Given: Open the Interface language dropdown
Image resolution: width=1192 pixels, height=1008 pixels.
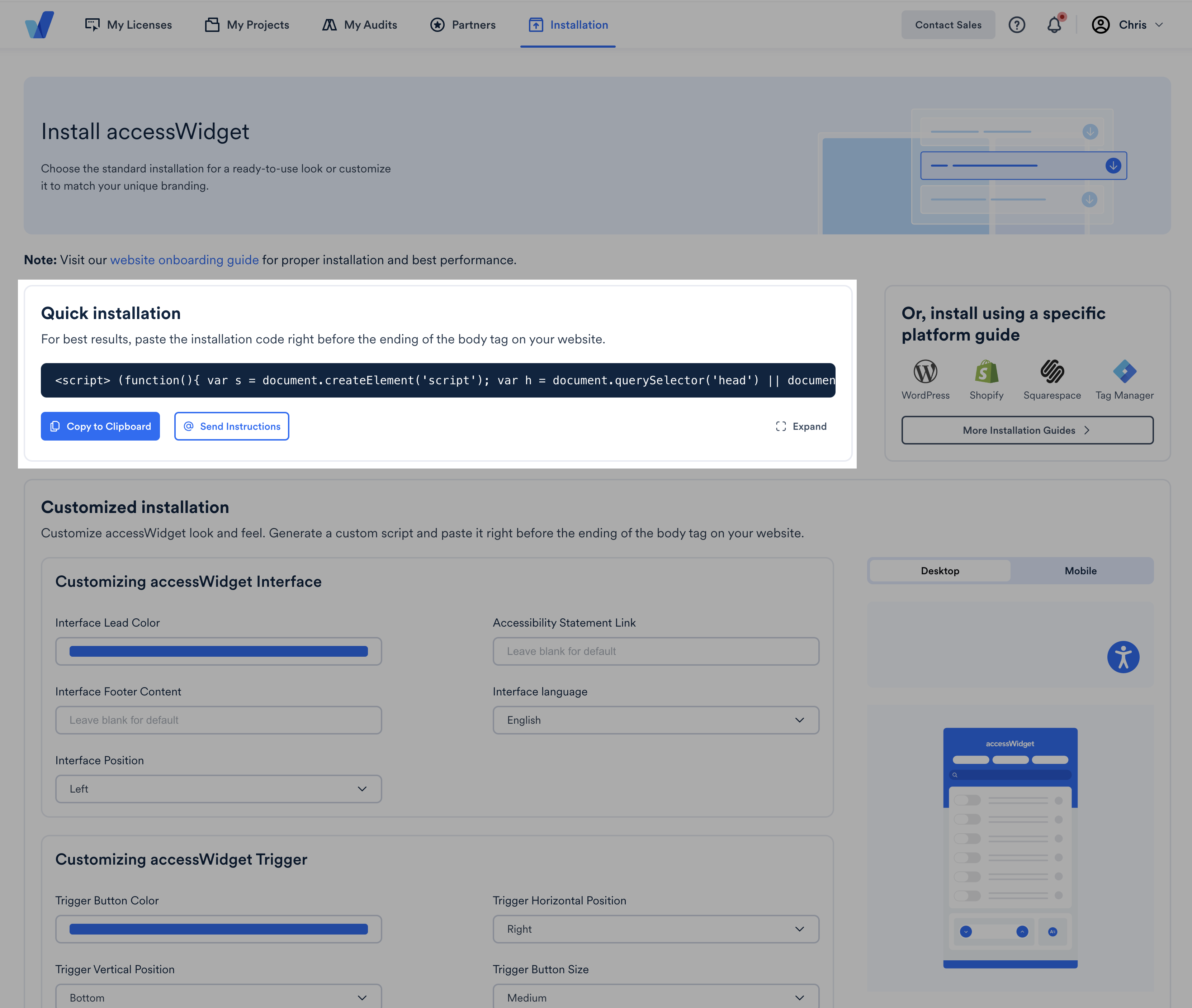Looking at the screenshot, I should [656, 720].
